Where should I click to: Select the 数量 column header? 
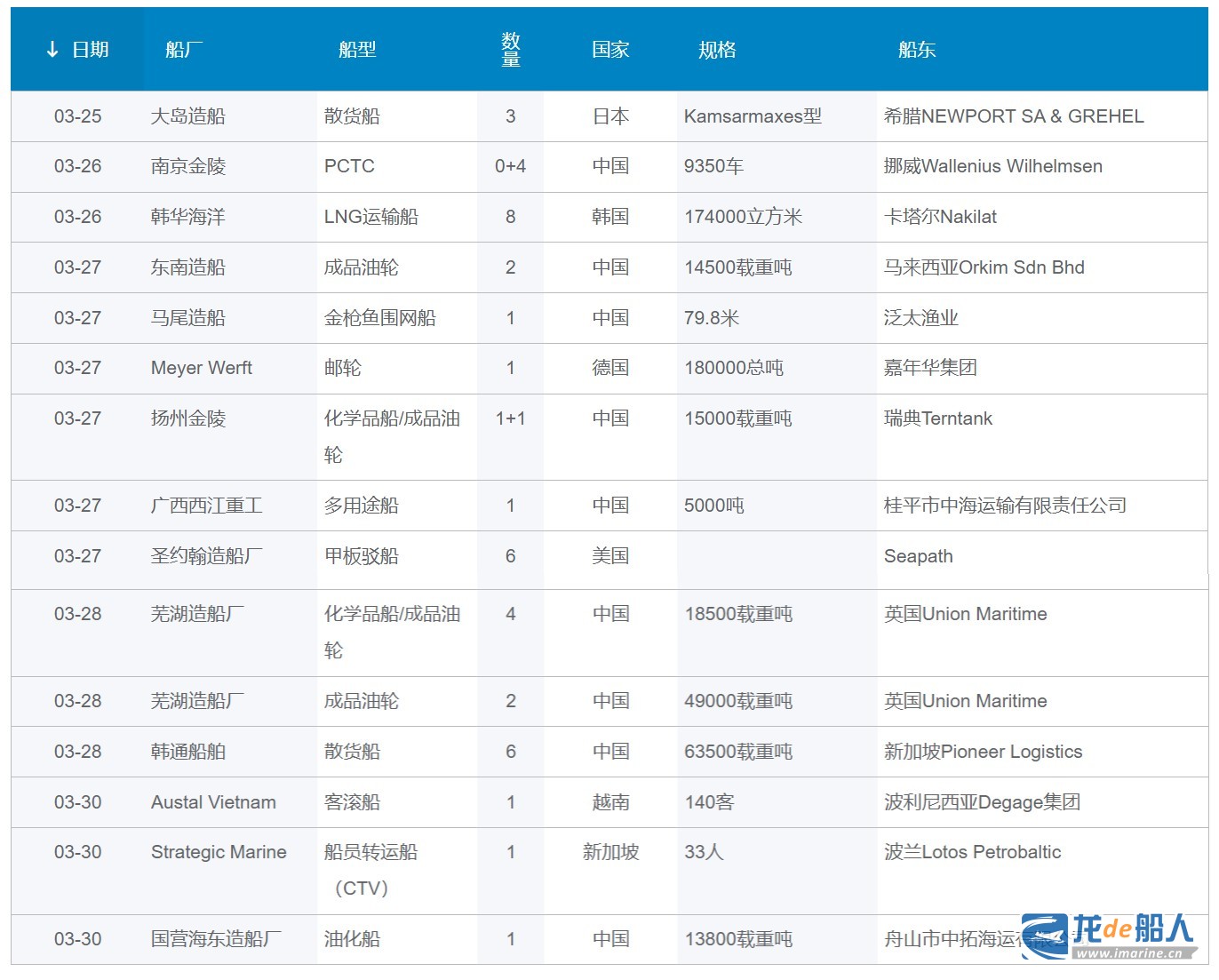[510, 50]
